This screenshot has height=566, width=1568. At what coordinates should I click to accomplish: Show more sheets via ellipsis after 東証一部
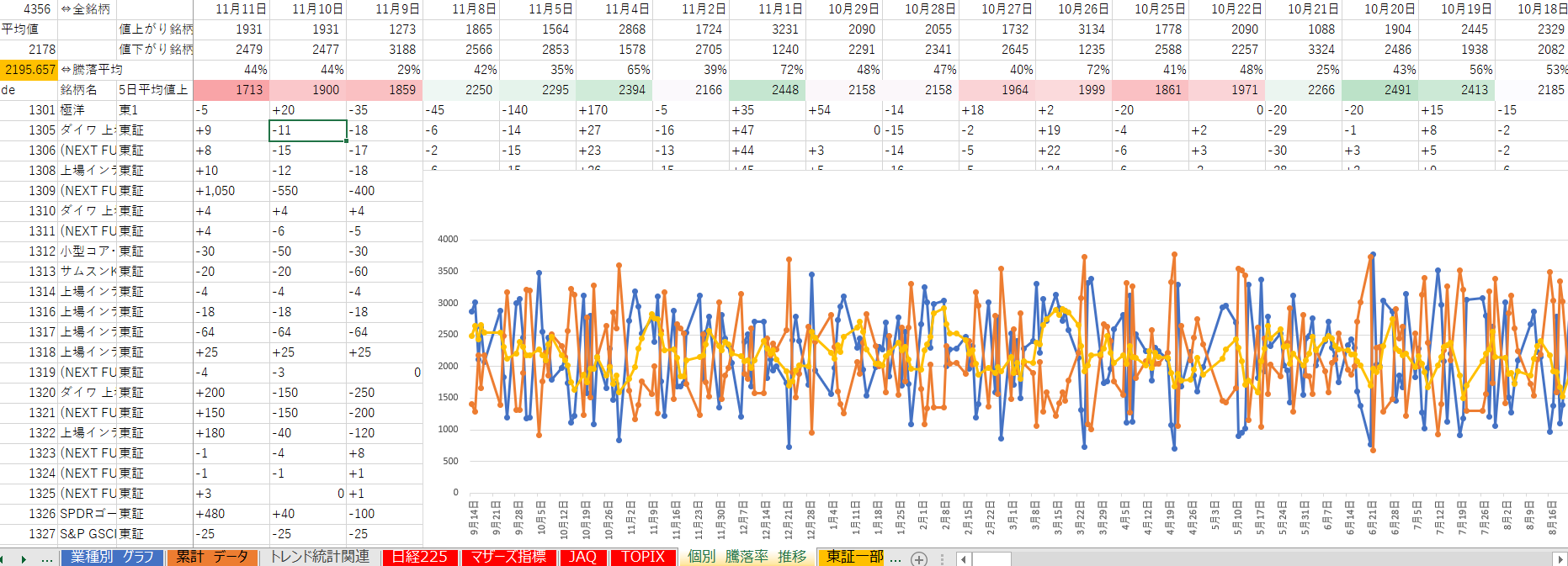[x=896, y=558]
